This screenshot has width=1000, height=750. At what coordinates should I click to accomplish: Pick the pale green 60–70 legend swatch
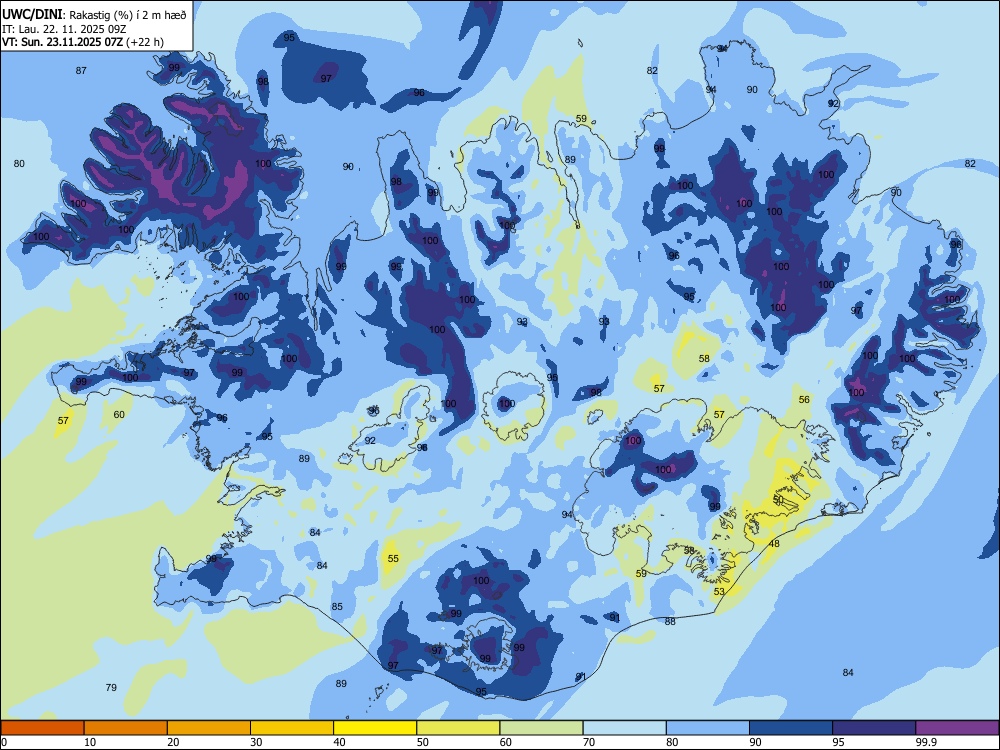[x=541, y=728]
